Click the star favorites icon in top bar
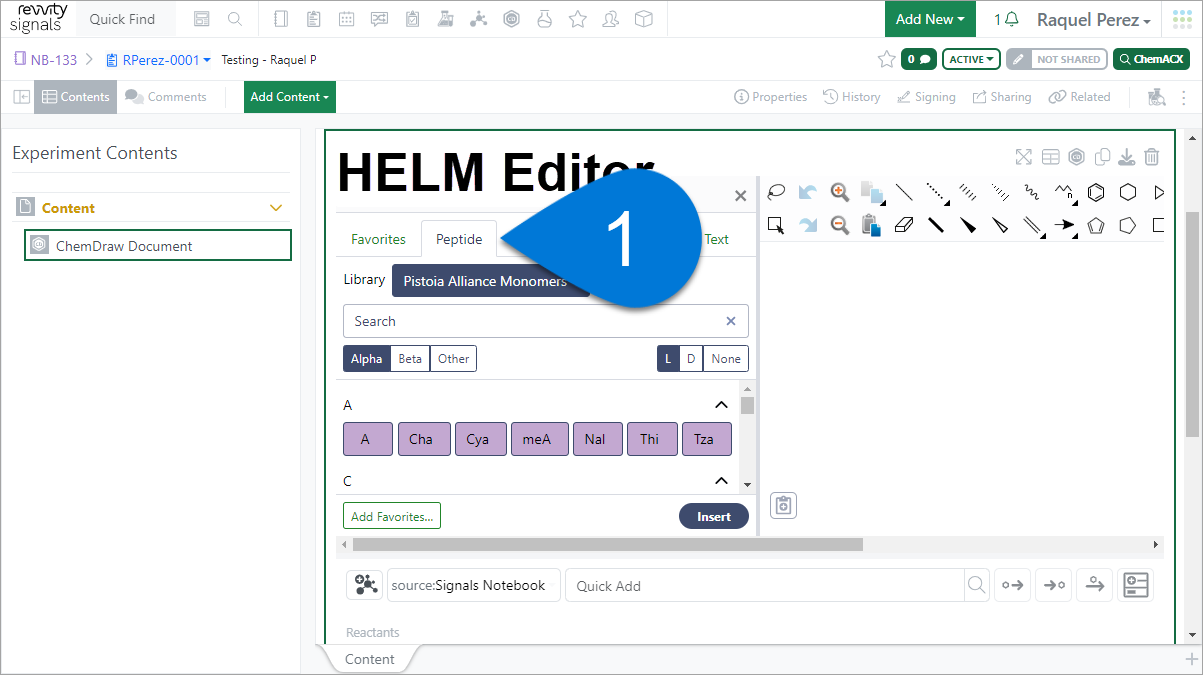 [x=577, y=19]
